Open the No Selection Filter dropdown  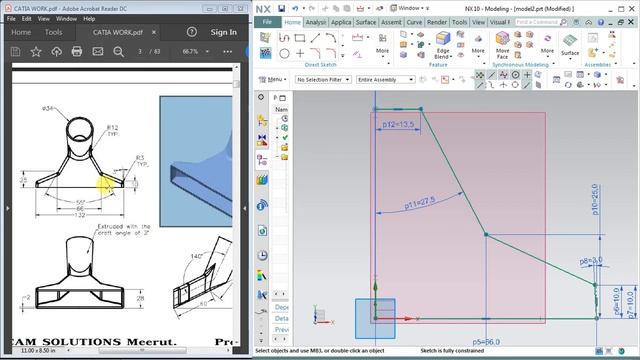coord(323,80)
